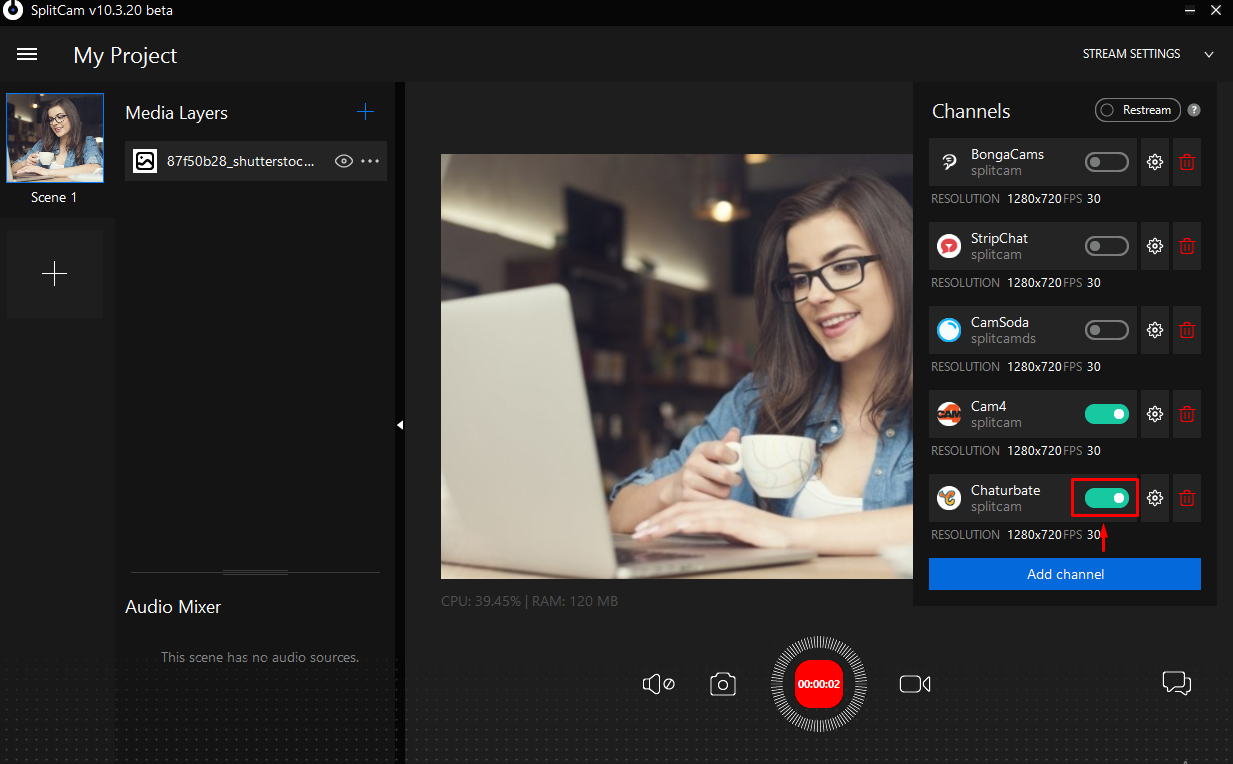This screenshot has width=1233, height=764.
Task: Enable the BongaCams channel toggle
Action: 1106,162
